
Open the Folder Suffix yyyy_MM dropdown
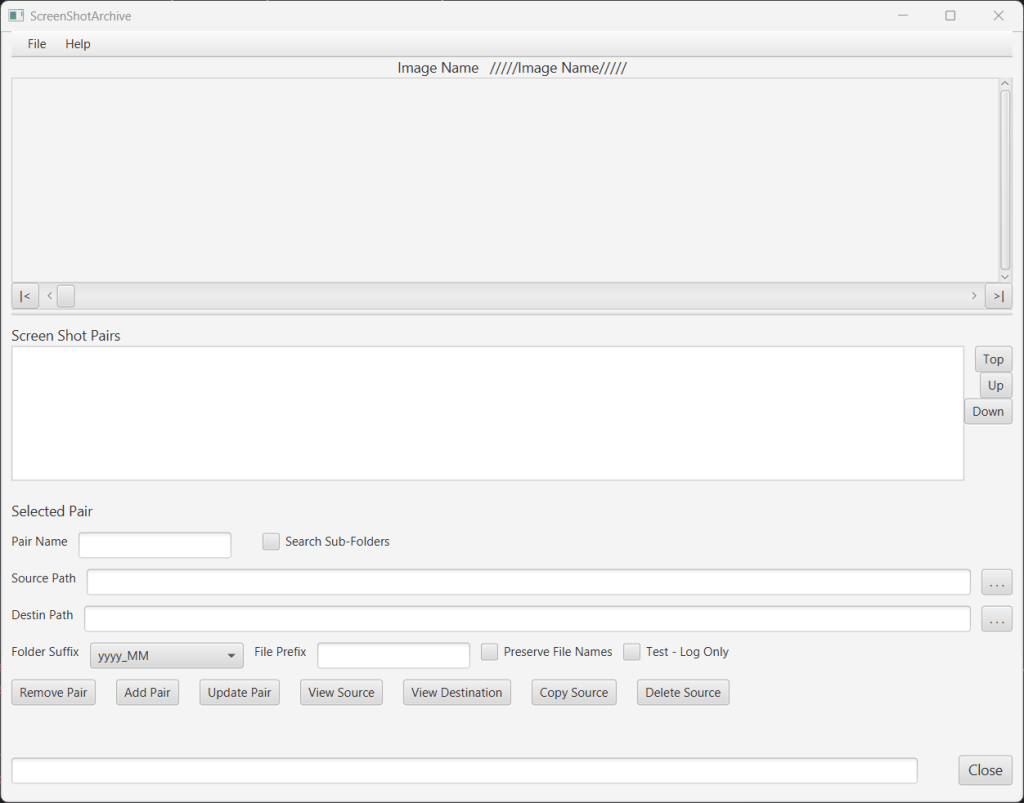167,656
